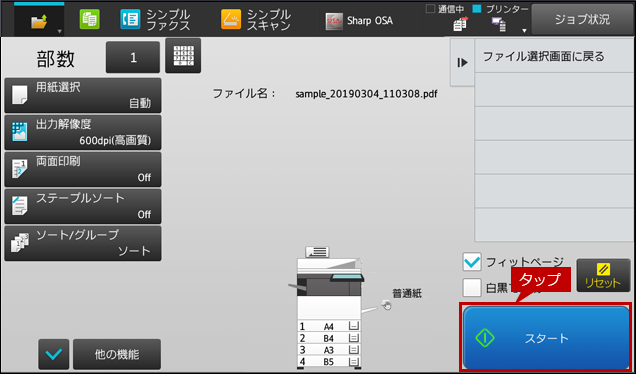Open ジョブ状況 job status
This screenshot has width=636, height=374.
[x=582, y=19]
